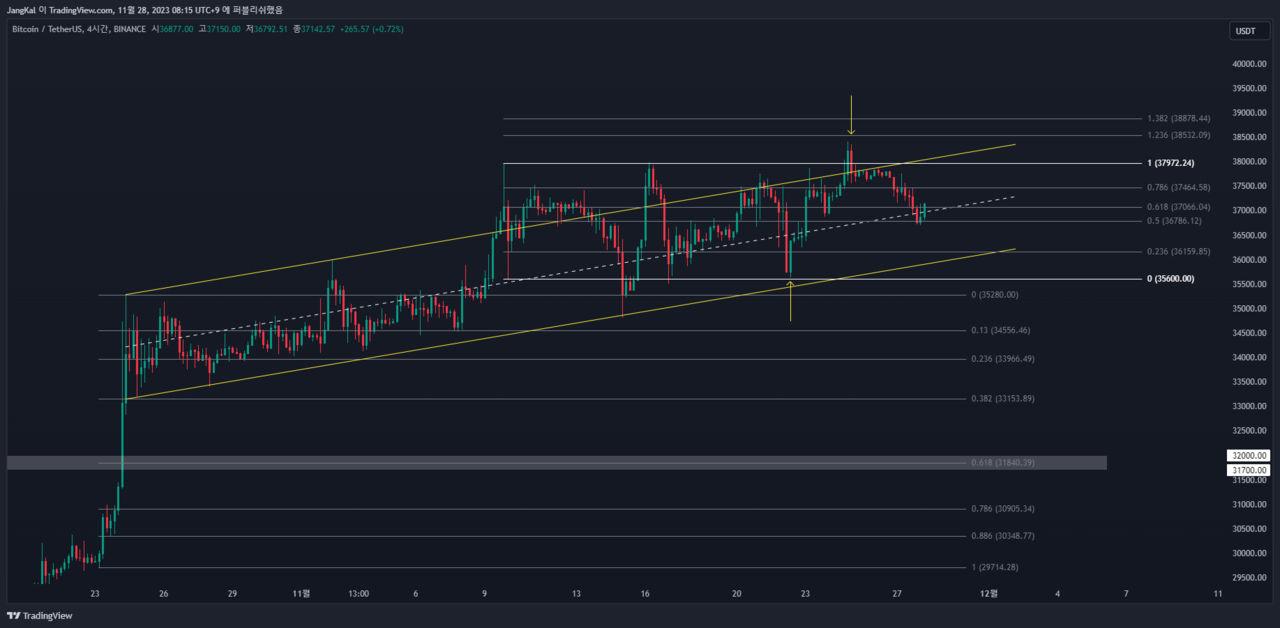
Task: Click the 12월 label on the time axis
Action: pyautogui.click(x=988, y=593)
